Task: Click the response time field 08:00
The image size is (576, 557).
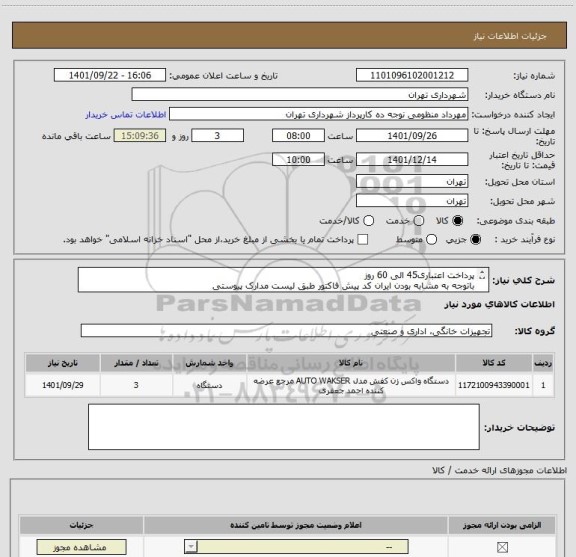Action: click(298, 136)
